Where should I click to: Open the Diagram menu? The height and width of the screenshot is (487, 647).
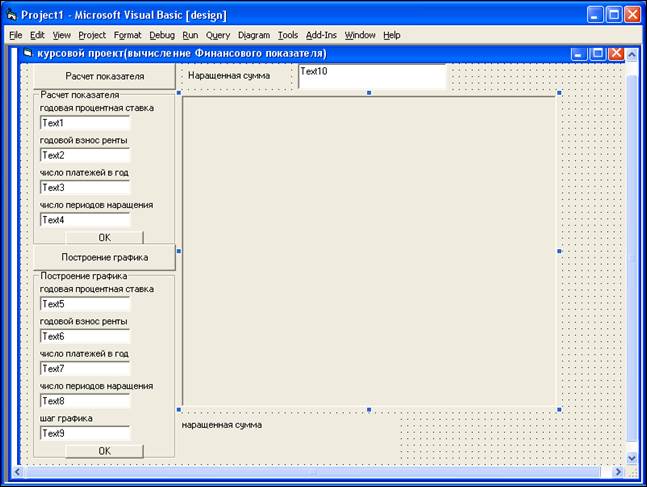coord(254,35)
